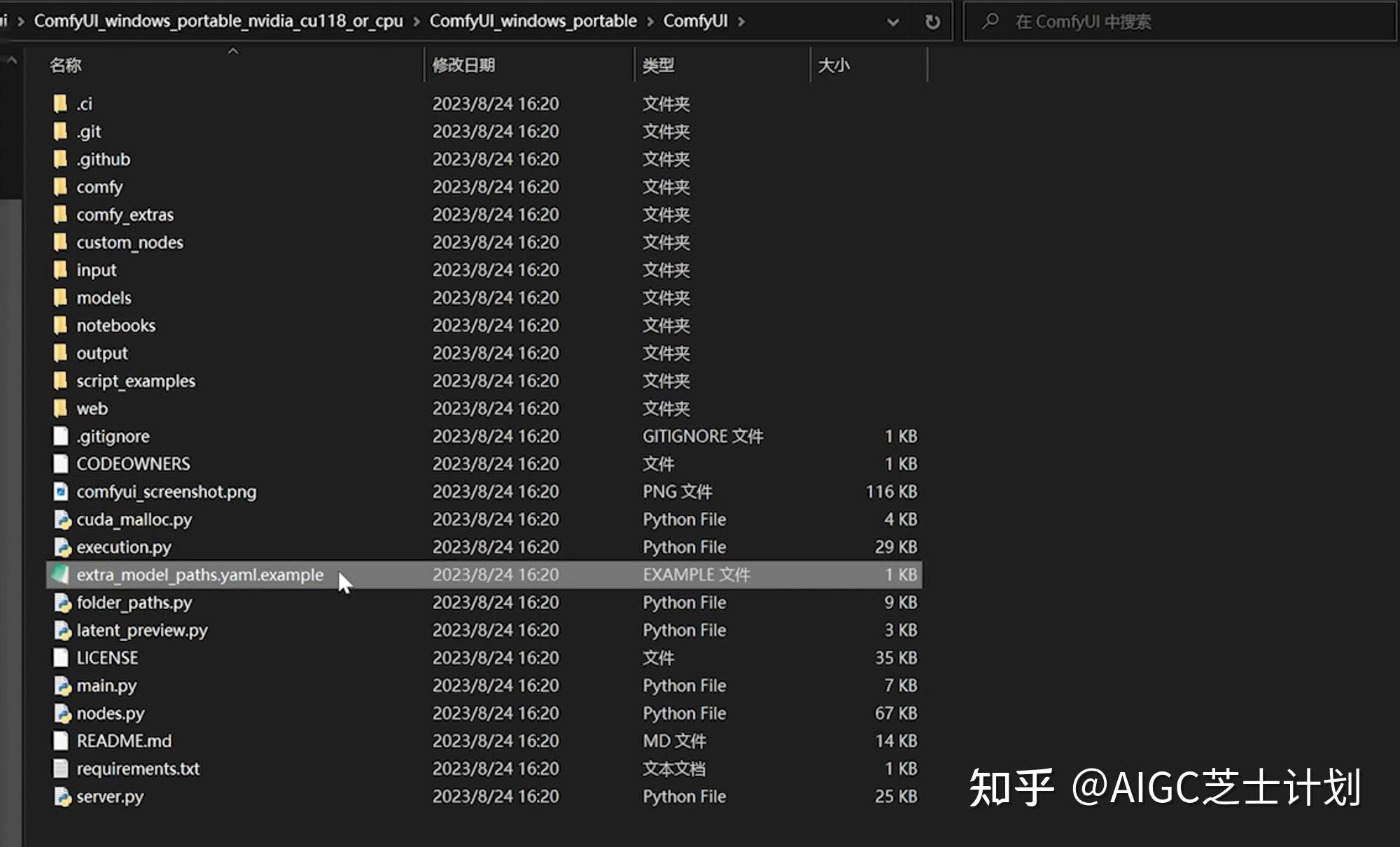Click the ComfyUI breadcrumb segment

(x=696, y=21)
